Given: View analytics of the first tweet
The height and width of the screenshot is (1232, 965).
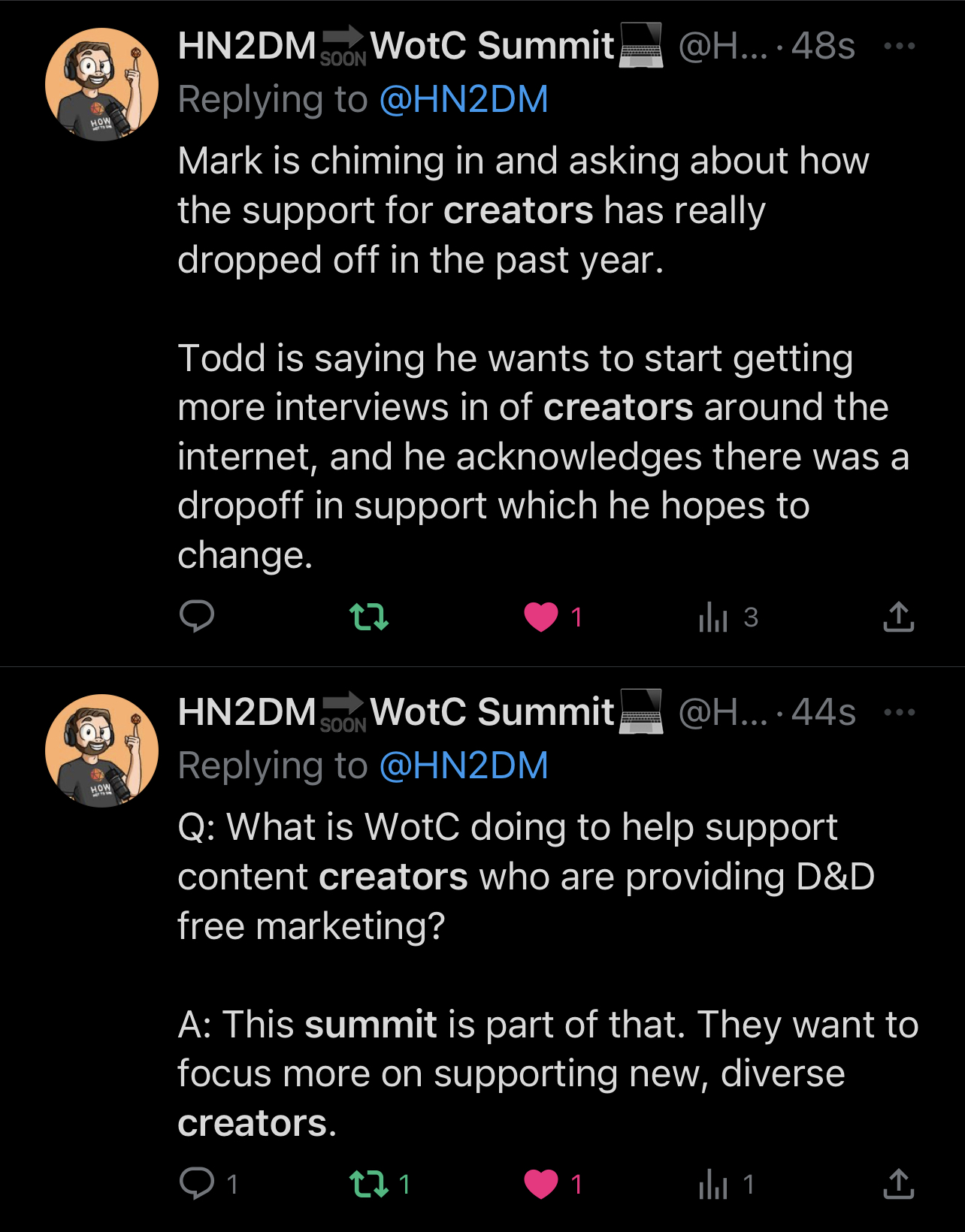Looking at the screenshot, I should click(x=713, y=618).
